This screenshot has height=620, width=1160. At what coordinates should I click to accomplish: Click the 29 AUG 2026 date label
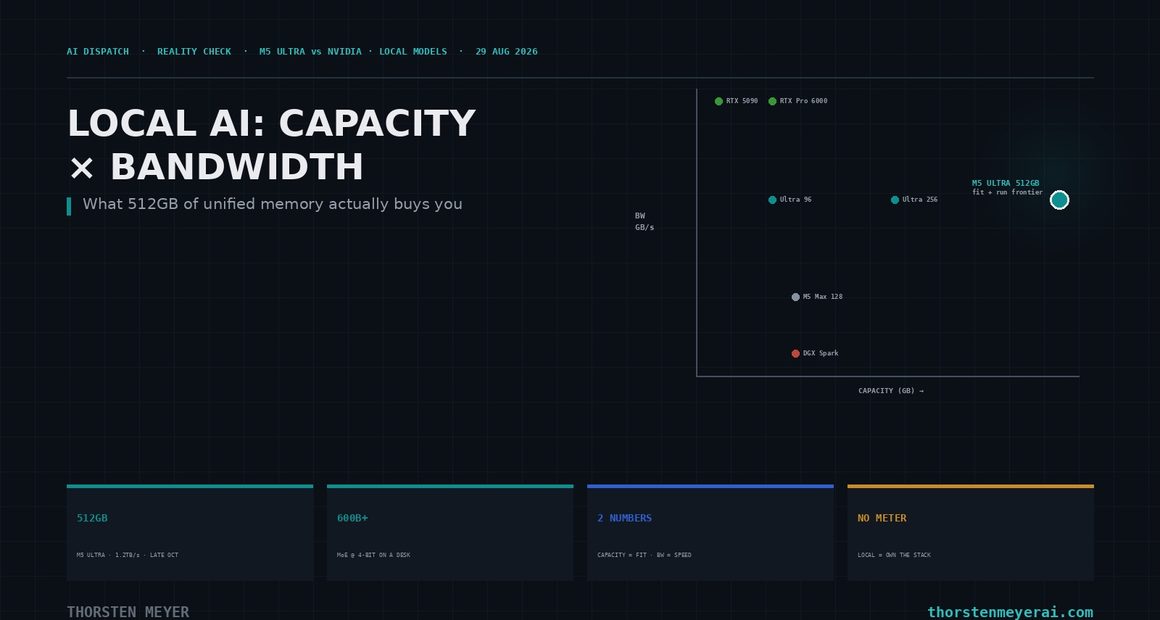tap(507, 52)
